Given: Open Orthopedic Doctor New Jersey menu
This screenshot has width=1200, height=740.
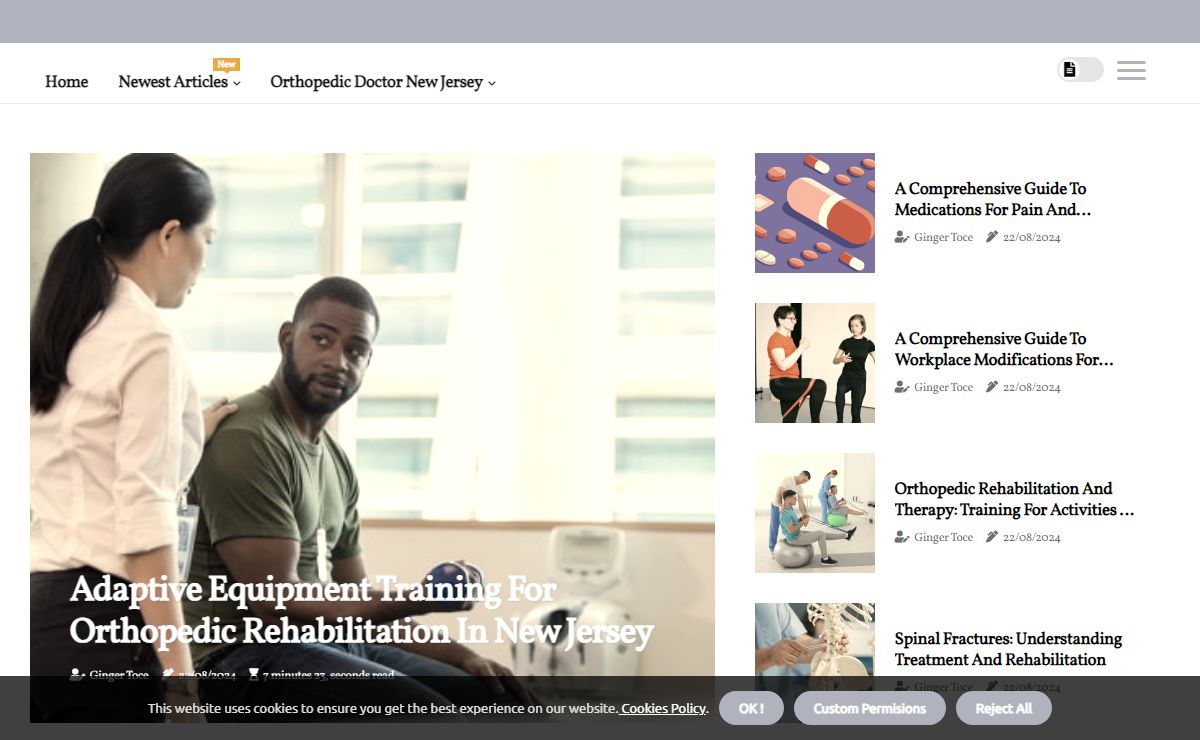Looking at the screenshot, I should tap(377, 82).
